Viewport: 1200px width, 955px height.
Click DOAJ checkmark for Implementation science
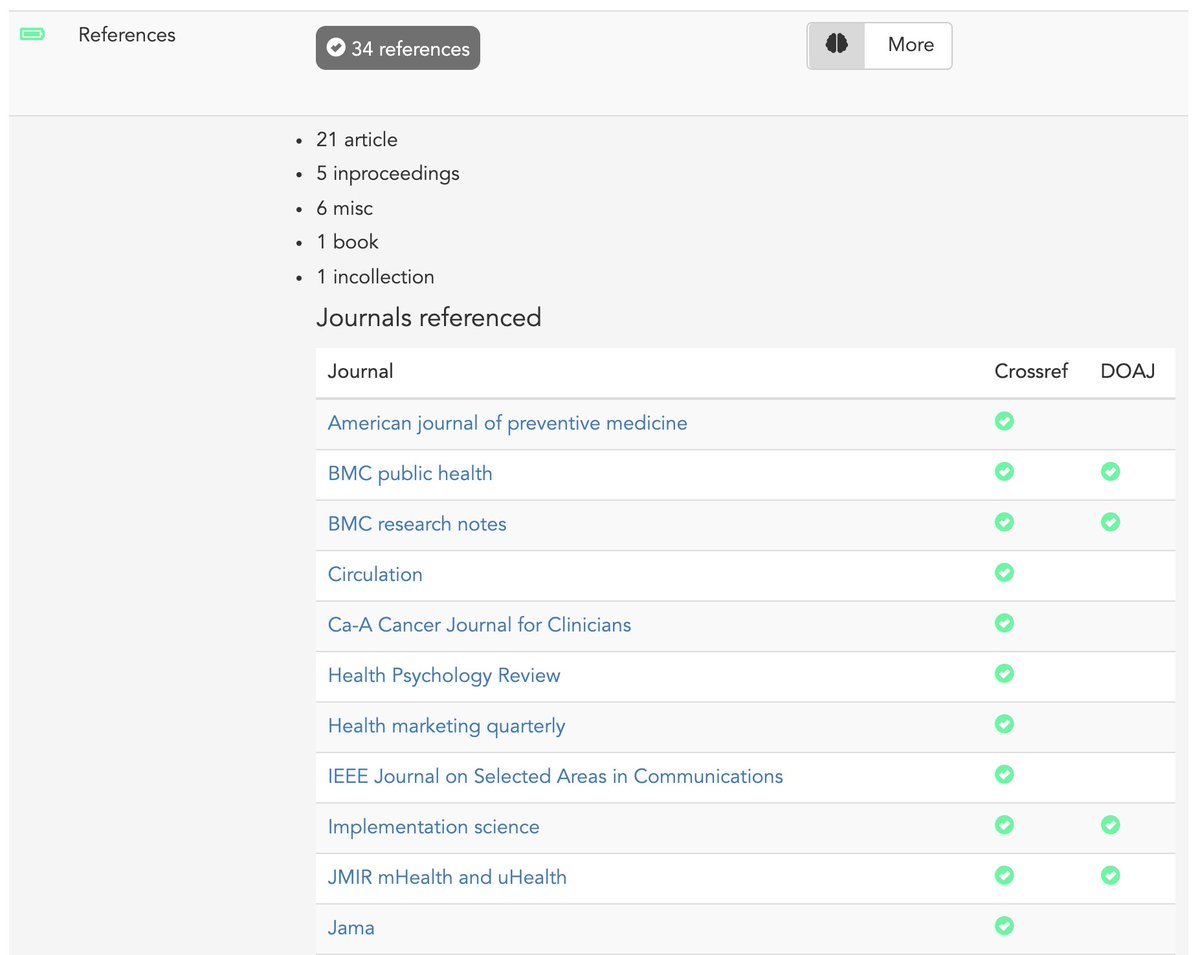pos(1109,825)
